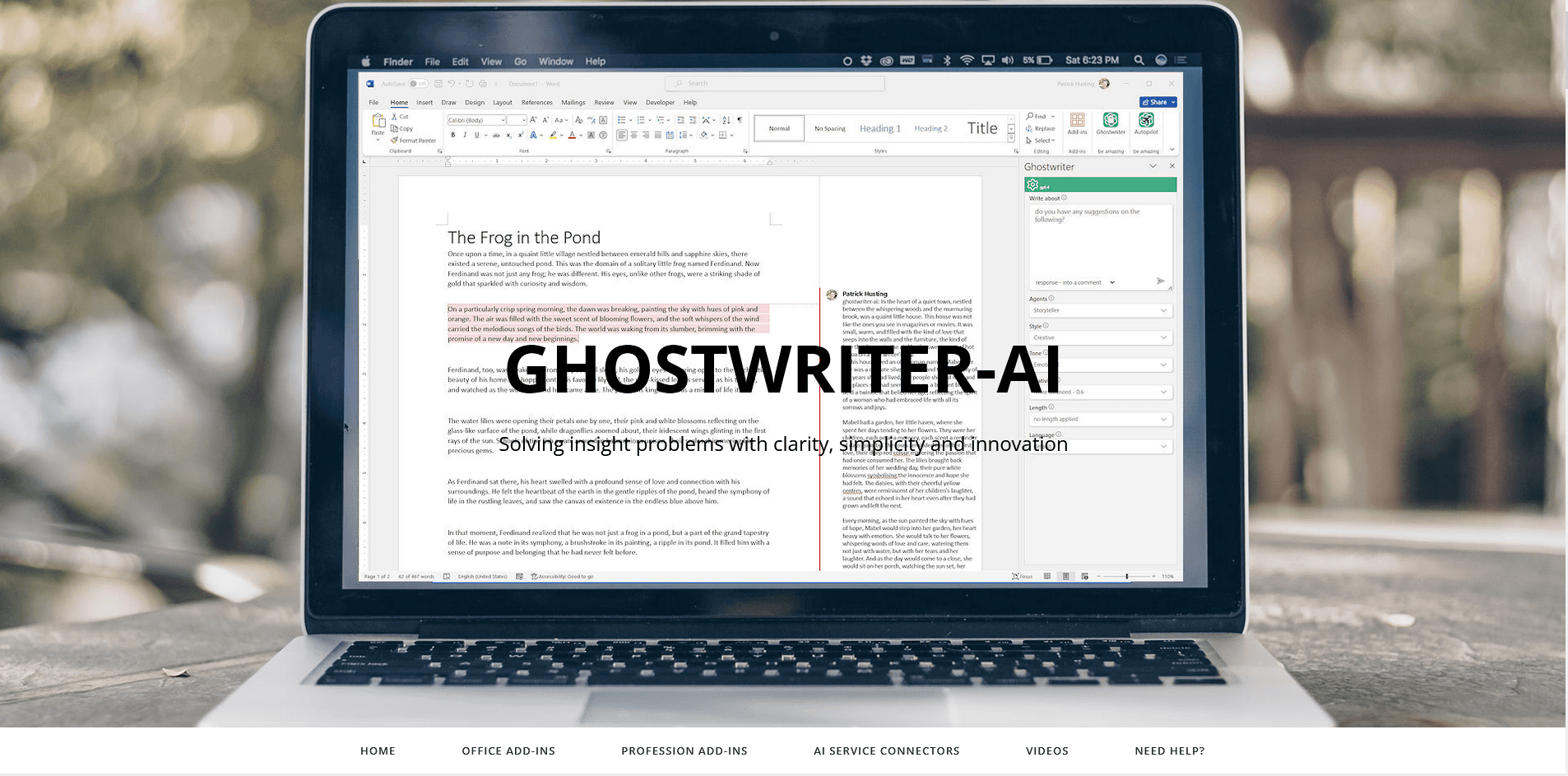Send the Ghostwriter prompt with the arrow icon

pos(1160,281)
